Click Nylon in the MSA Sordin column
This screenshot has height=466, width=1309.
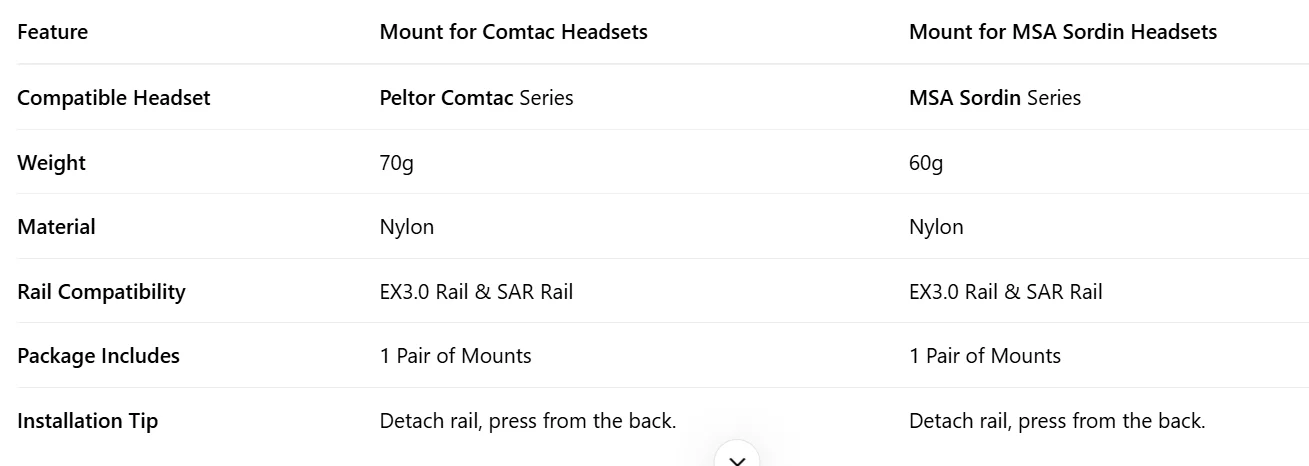point(936,227)
